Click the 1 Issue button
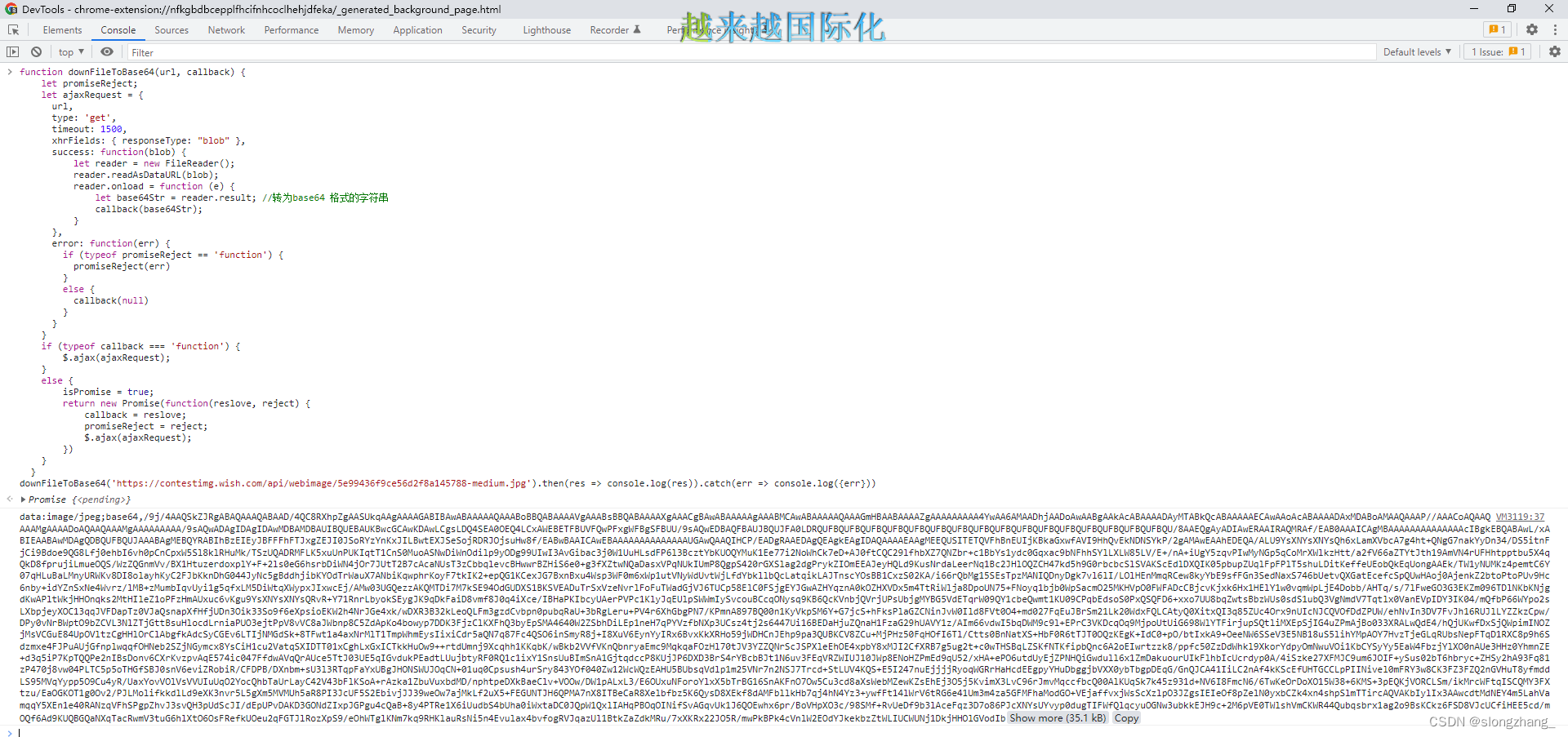Image resolution: width=1568 pixels, height=737 pixels. pyautogui.click(x=1498, y=51)
